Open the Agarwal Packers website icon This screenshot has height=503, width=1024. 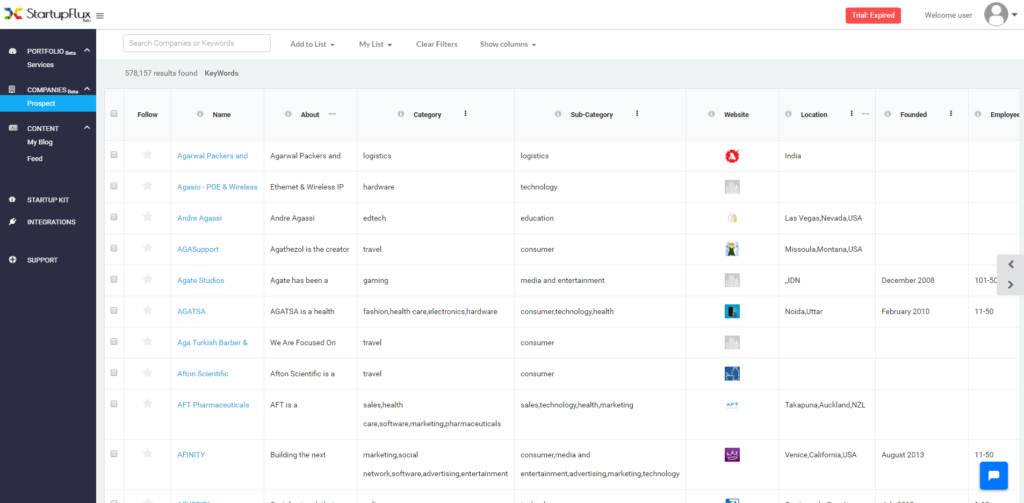731,156
